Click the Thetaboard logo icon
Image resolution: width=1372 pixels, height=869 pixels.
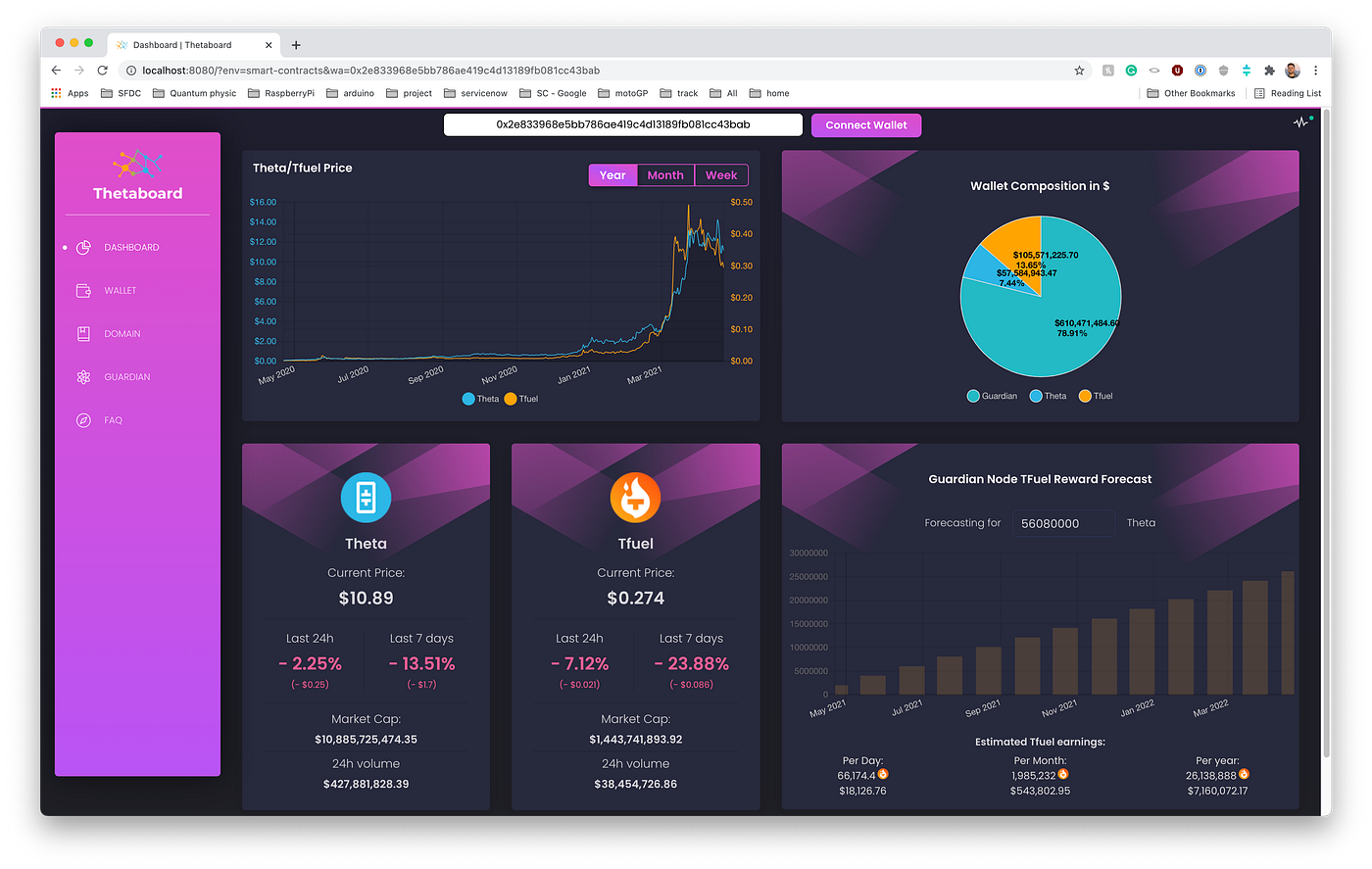137,164
